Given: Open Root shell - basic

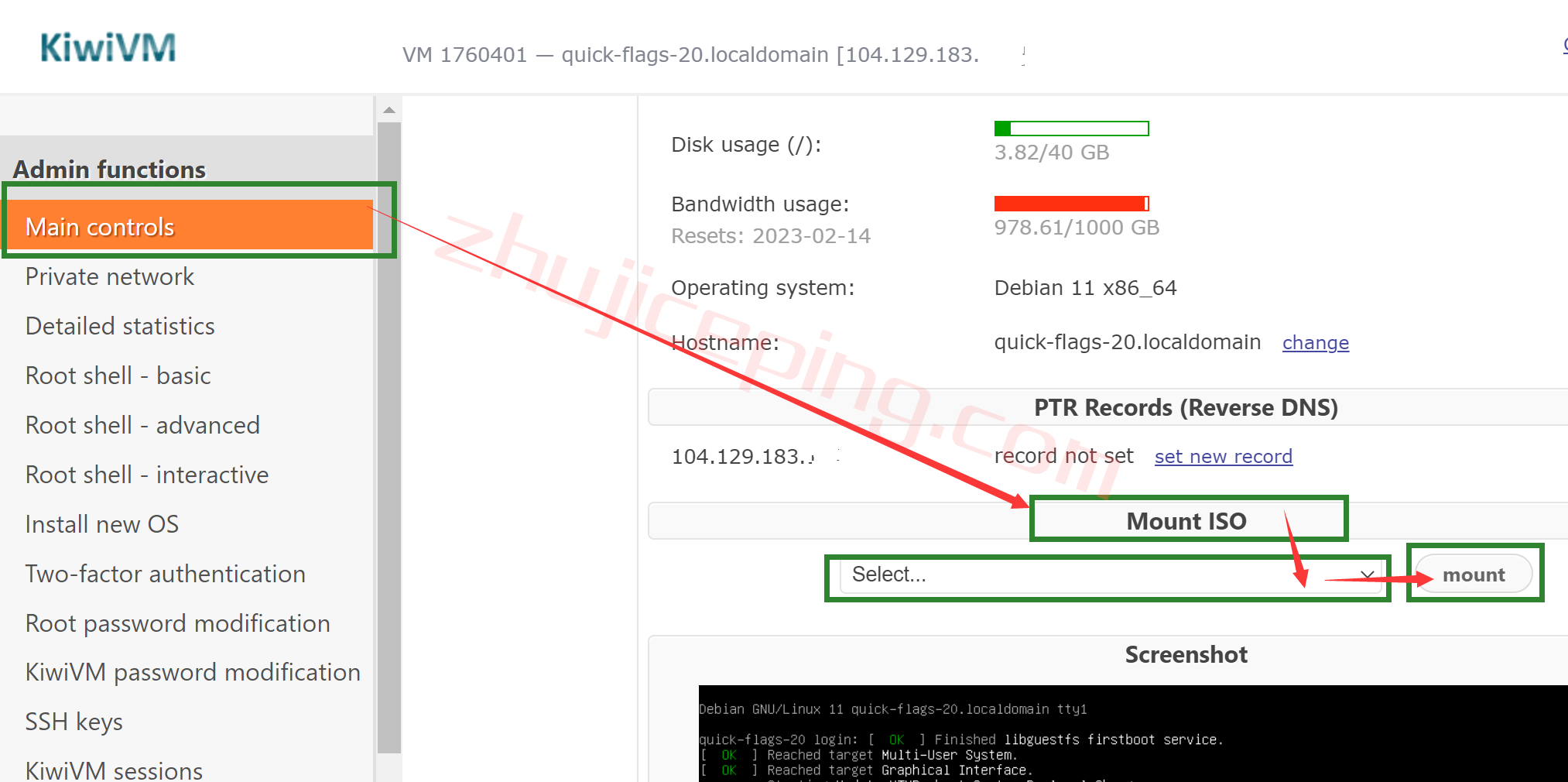Looking at the screenshot, I should click(x=118, y=376).
